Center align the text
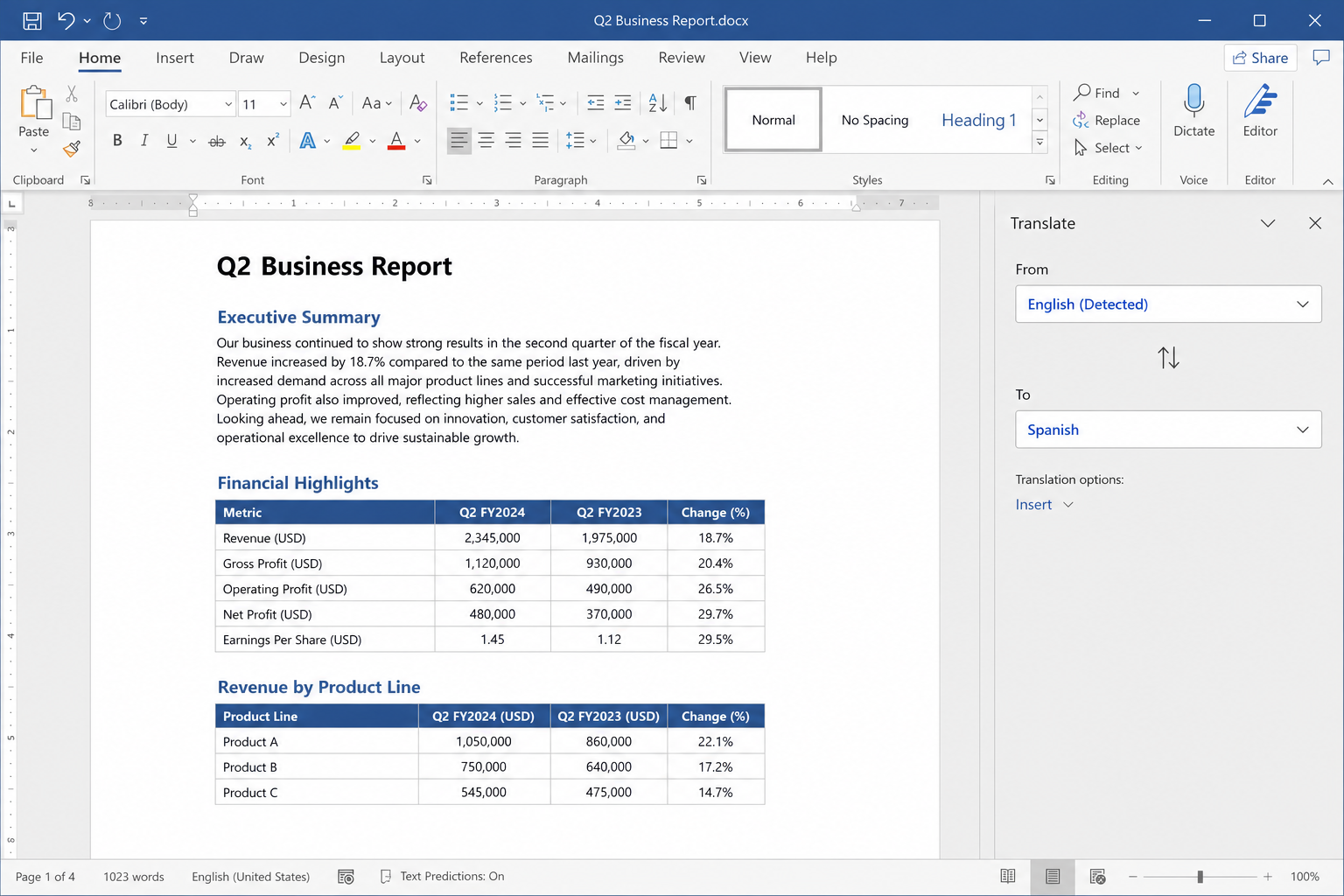1344x896 pixels. 486,140
